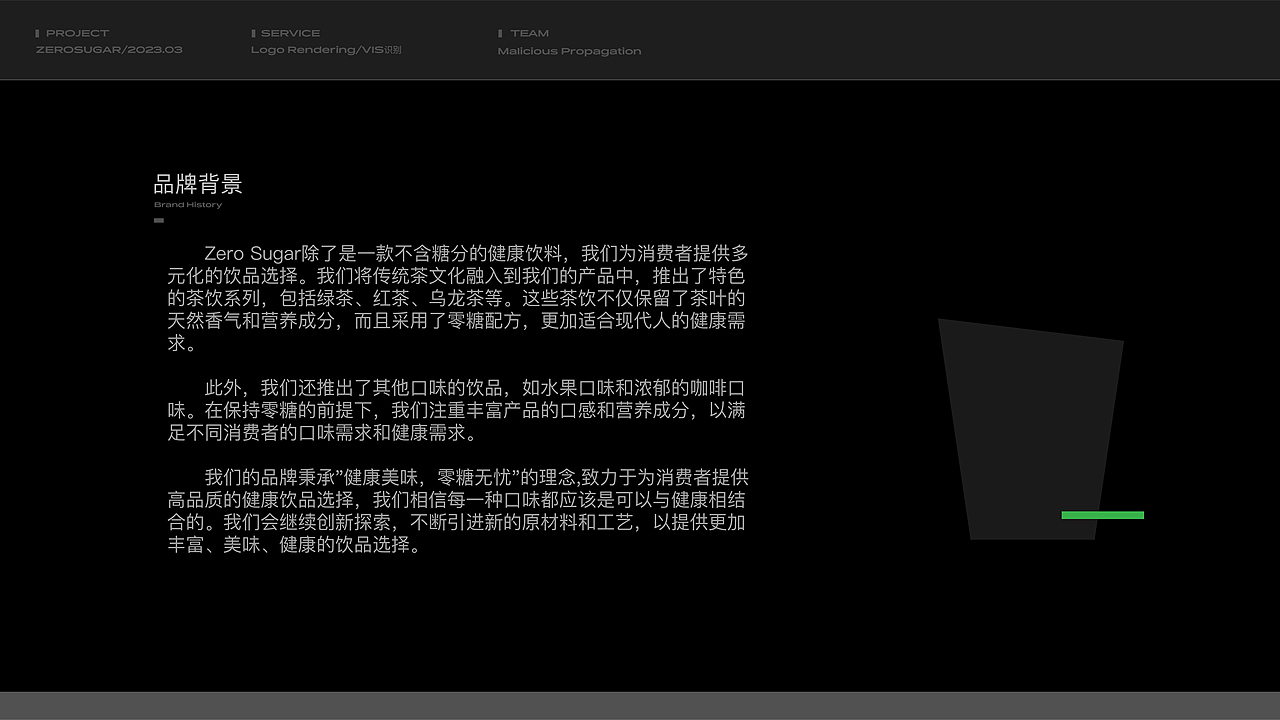Click the dark gray cup shape graphic
1280x720 pixels.
(x=1030, y=430)
